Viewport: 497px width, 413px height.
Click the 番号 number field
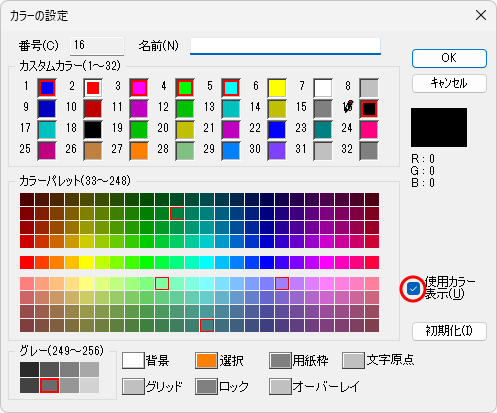click(x=97, y=46)
